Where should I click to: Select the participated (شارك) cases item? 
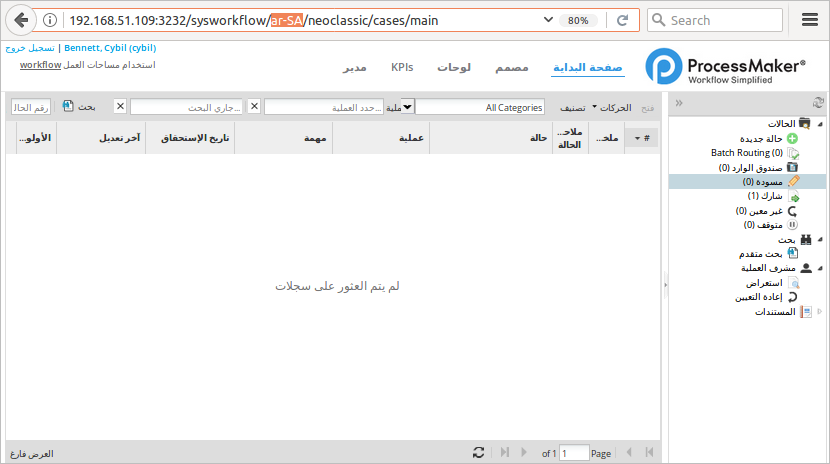point(768,197)
